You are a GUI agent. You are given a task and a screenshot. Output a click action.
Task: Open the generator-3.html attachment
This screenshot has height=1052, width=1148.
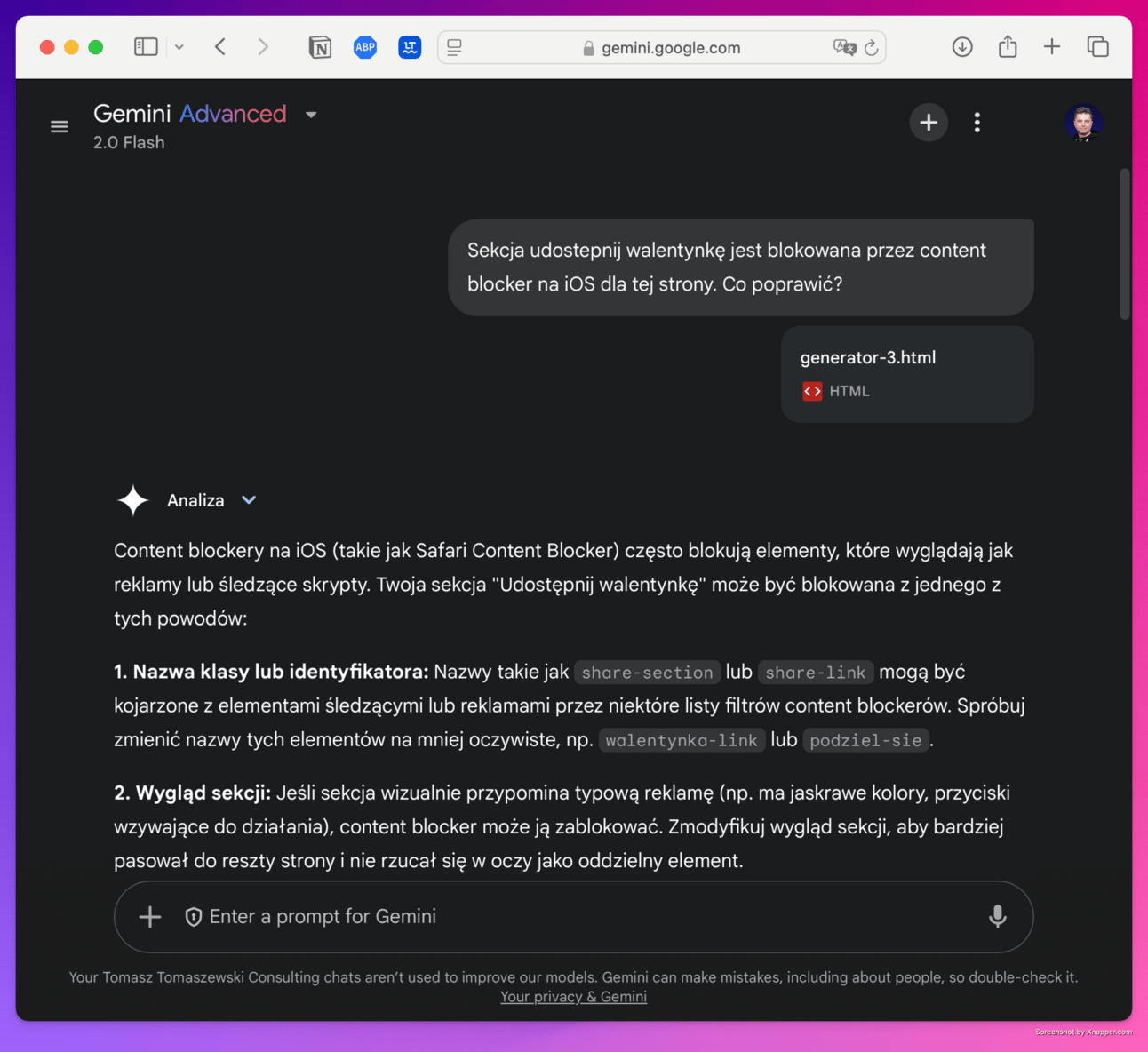pos(907,374)
